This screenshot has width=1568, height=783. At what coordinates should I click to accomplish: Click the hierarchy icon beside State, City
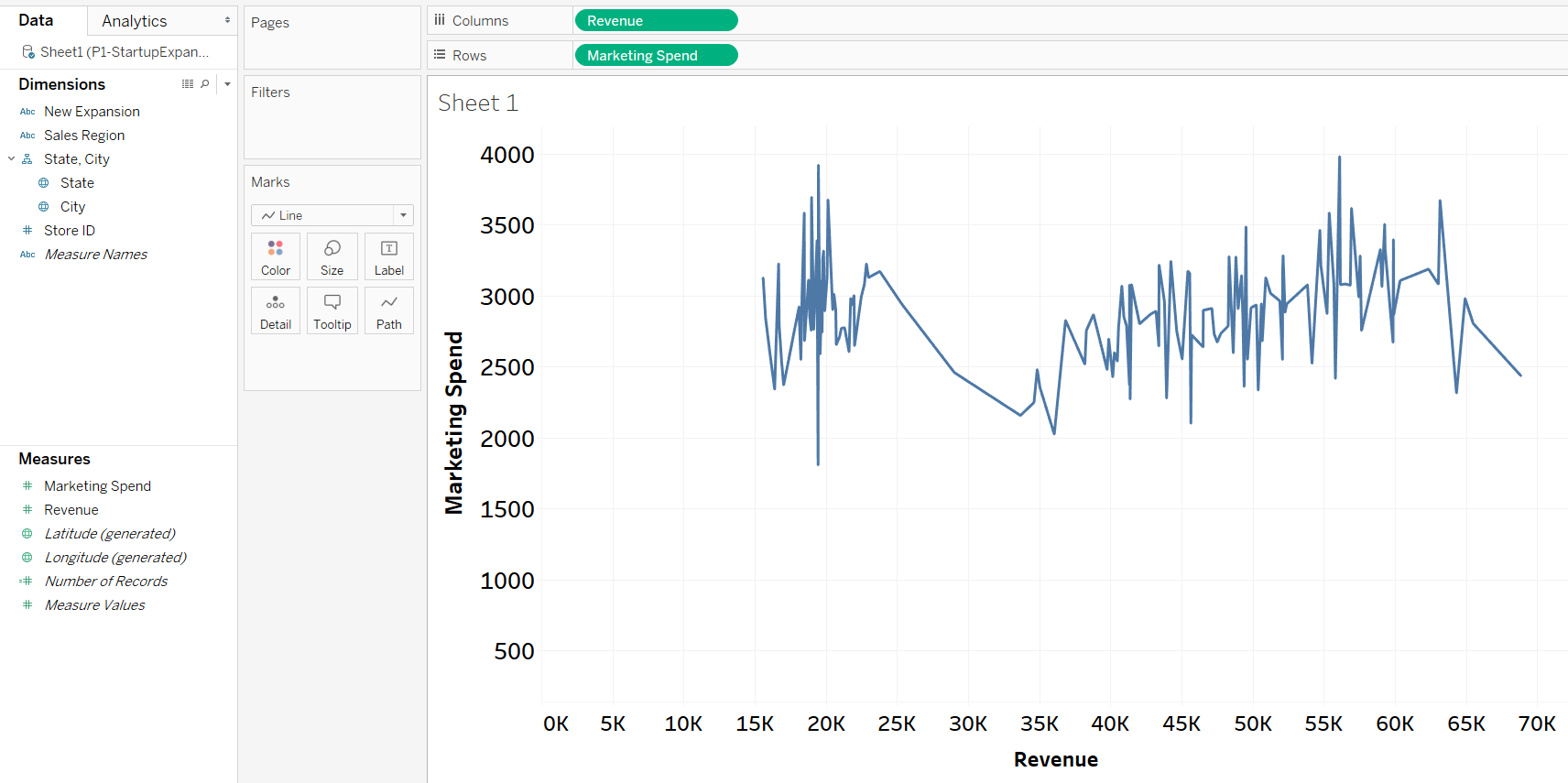click(x=27, y=159)
